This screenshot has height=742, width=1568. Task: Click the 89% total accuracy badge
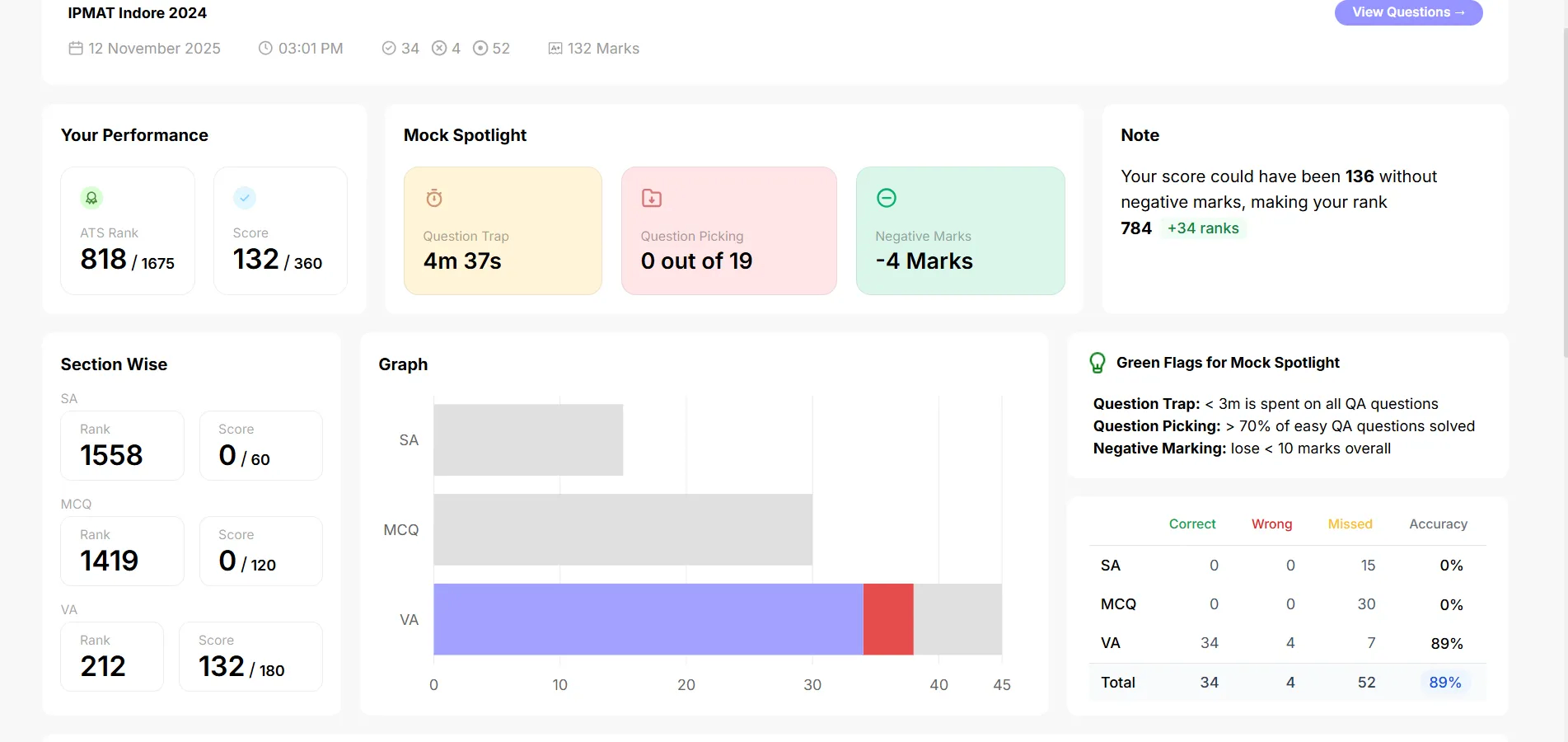click(x=1445, y=683)
